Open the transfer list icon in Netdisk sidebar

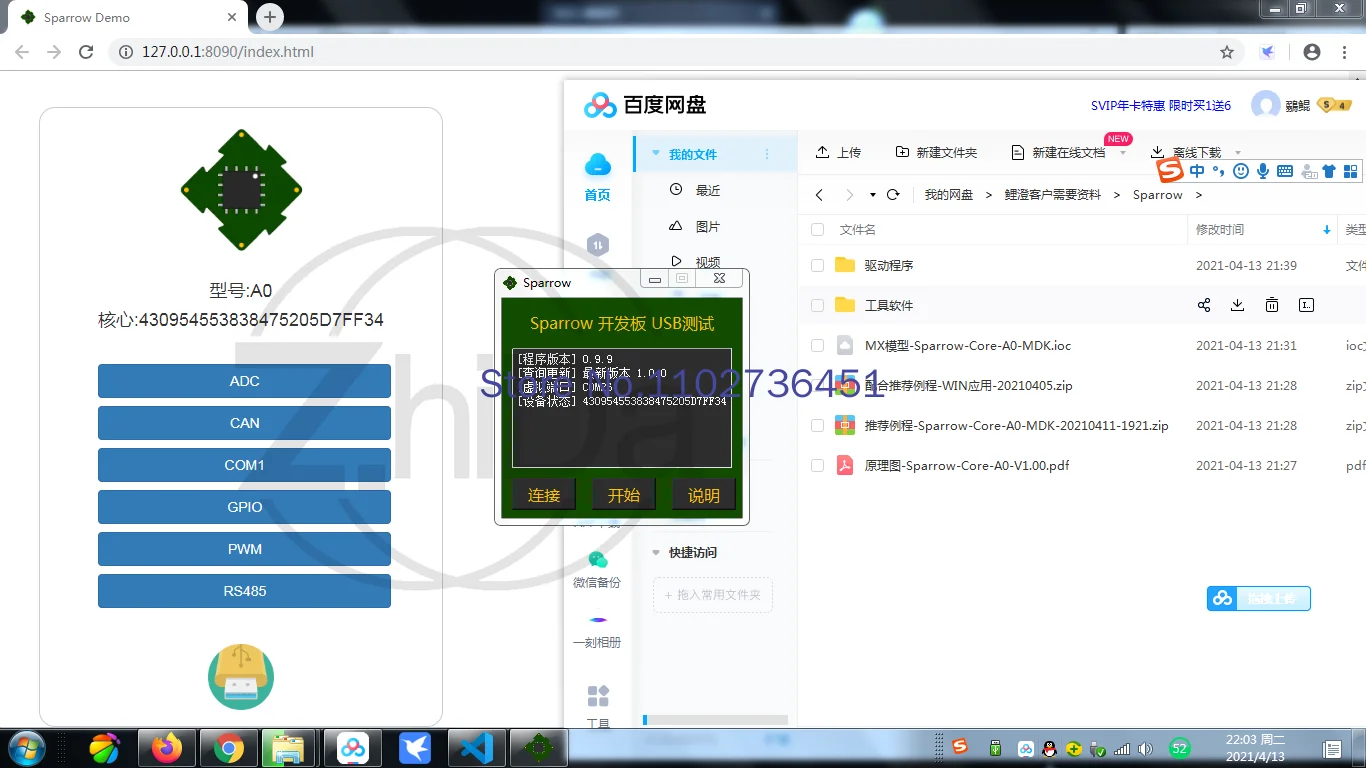pos(598,245)
